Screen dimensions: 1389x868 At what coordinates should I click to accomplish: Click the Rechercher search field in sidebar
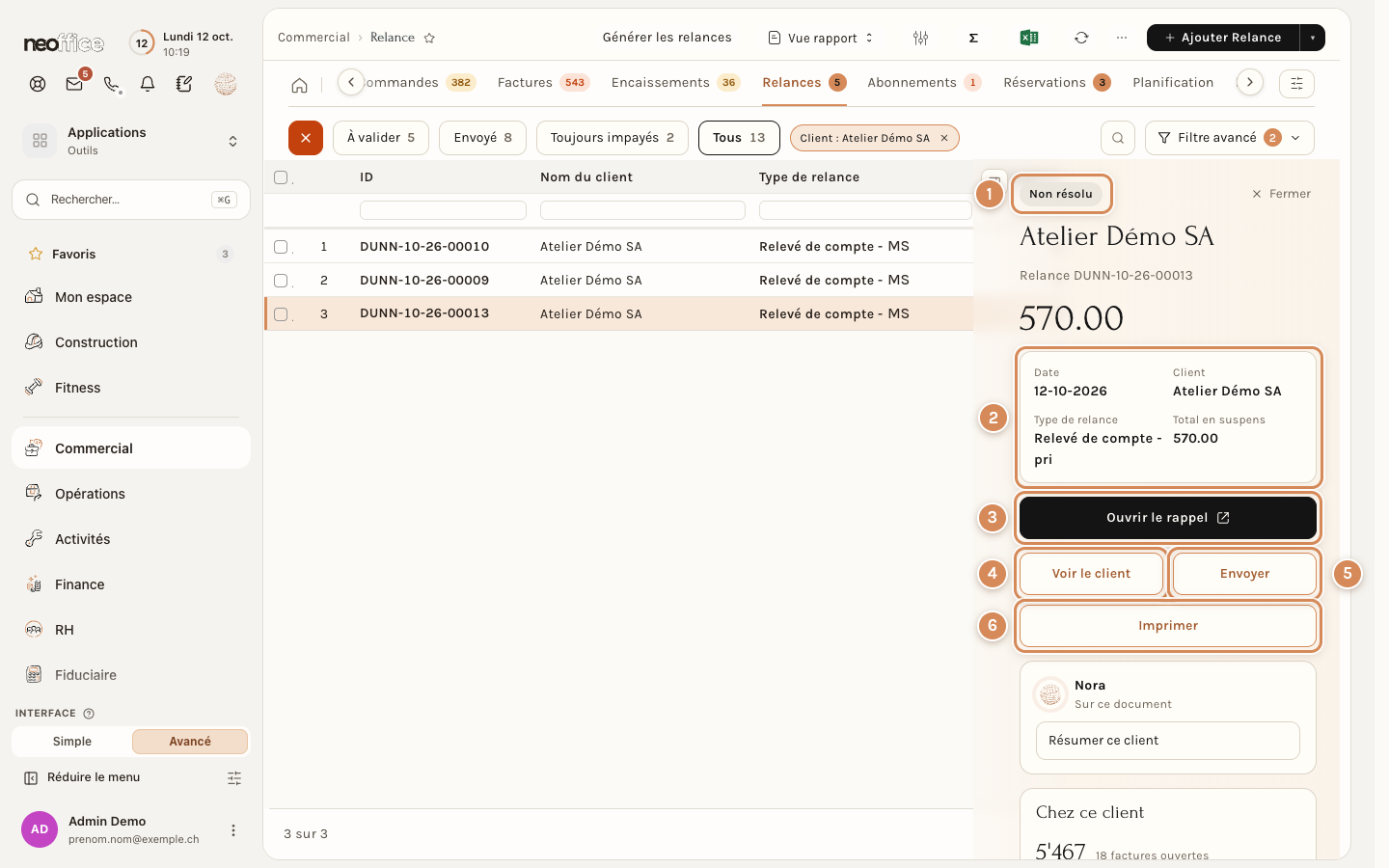pos(131,200)
